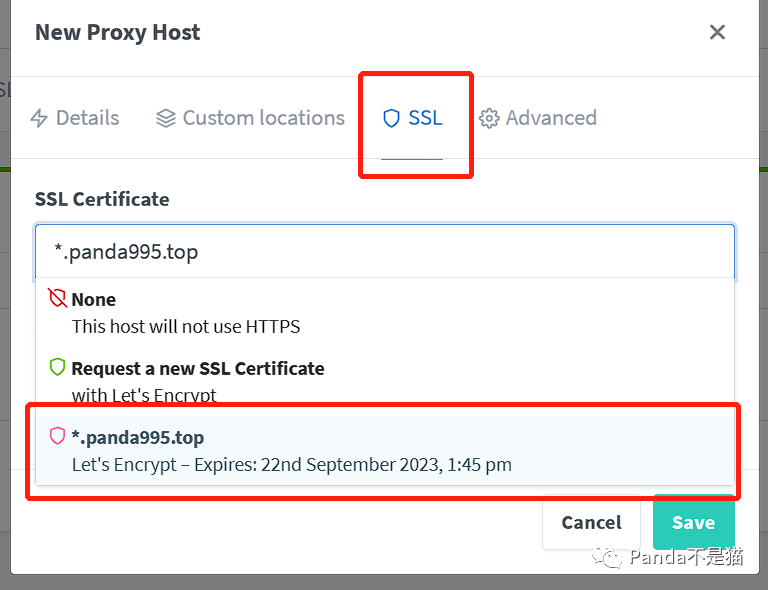Switch to the Details tab
Image resolution: width=768 pixels, height=590 pixels.
(75, 118)
